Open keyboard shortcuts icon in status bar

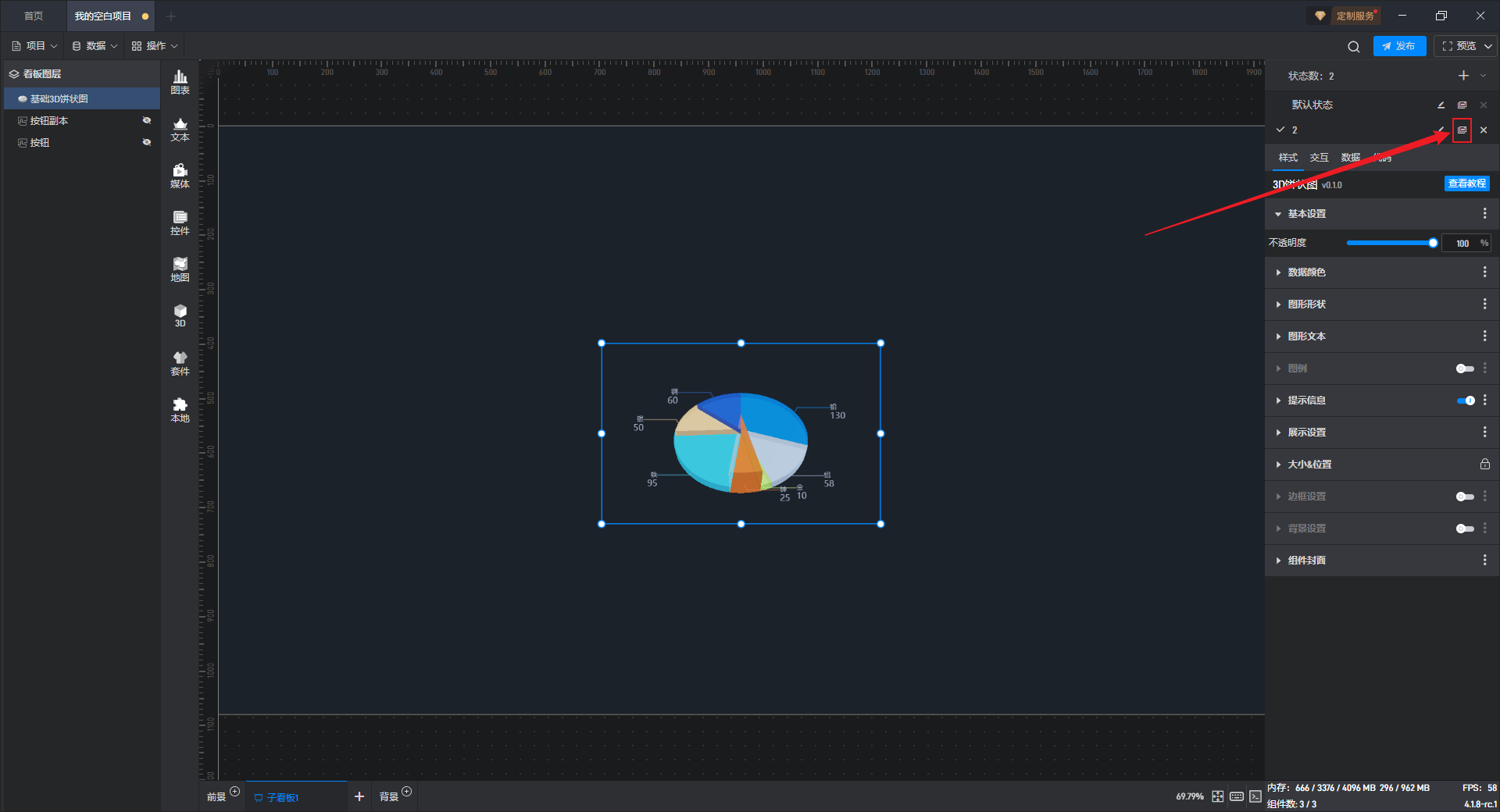pos(1237,796)
